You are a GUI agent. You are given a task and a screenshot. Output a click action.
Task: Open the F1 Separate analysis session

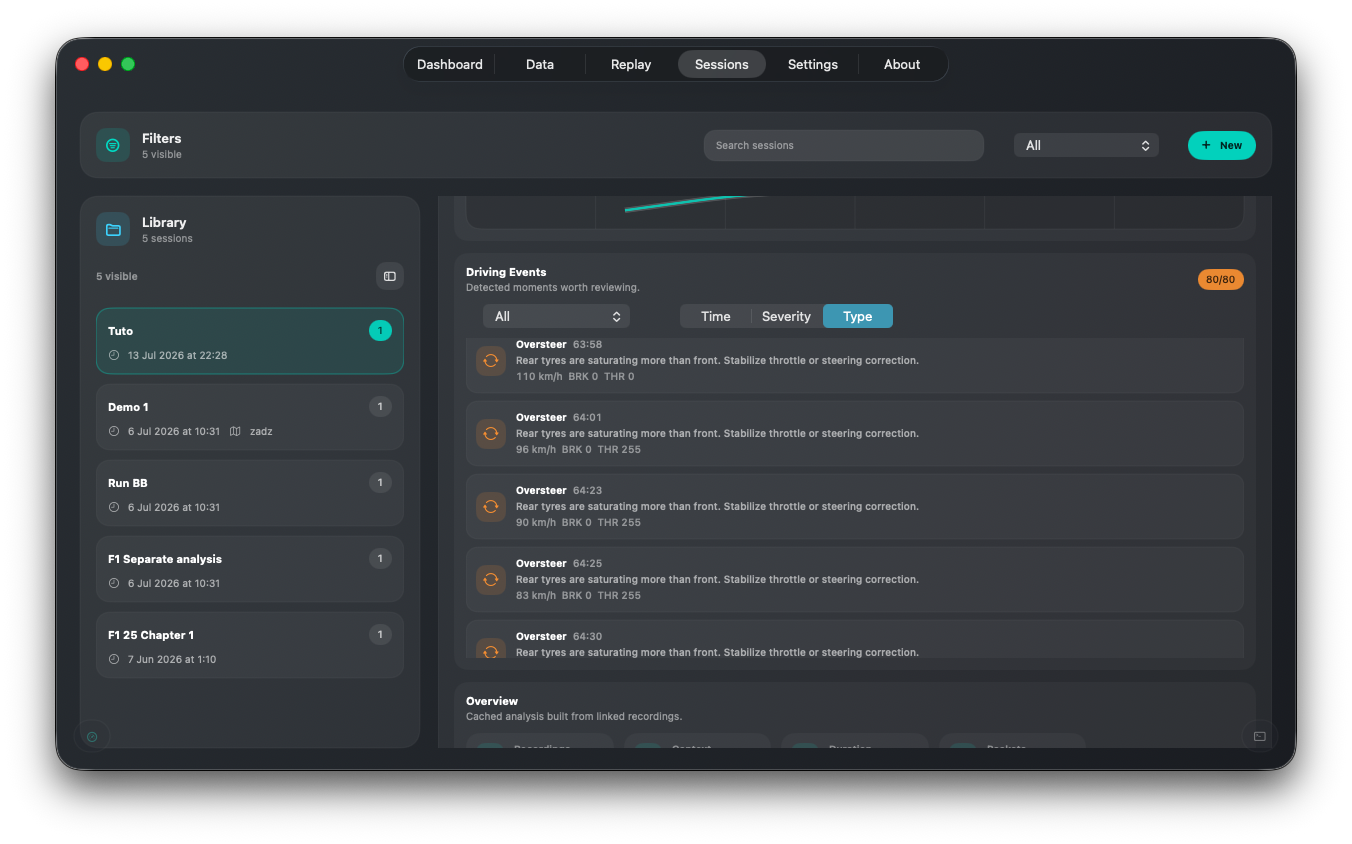pyautogui.click(x=250, y=569)
